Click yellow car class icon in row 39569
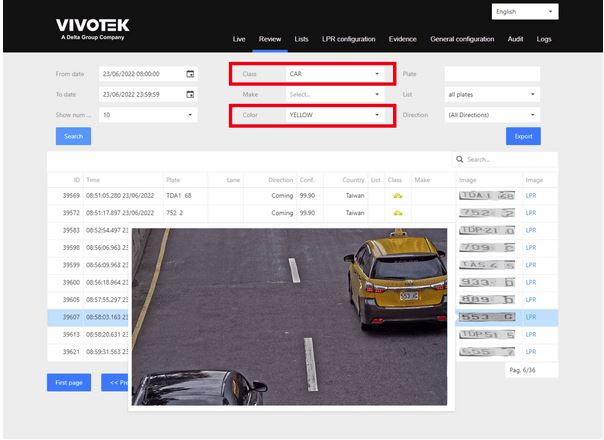604x440 pixels. (396, 196)
